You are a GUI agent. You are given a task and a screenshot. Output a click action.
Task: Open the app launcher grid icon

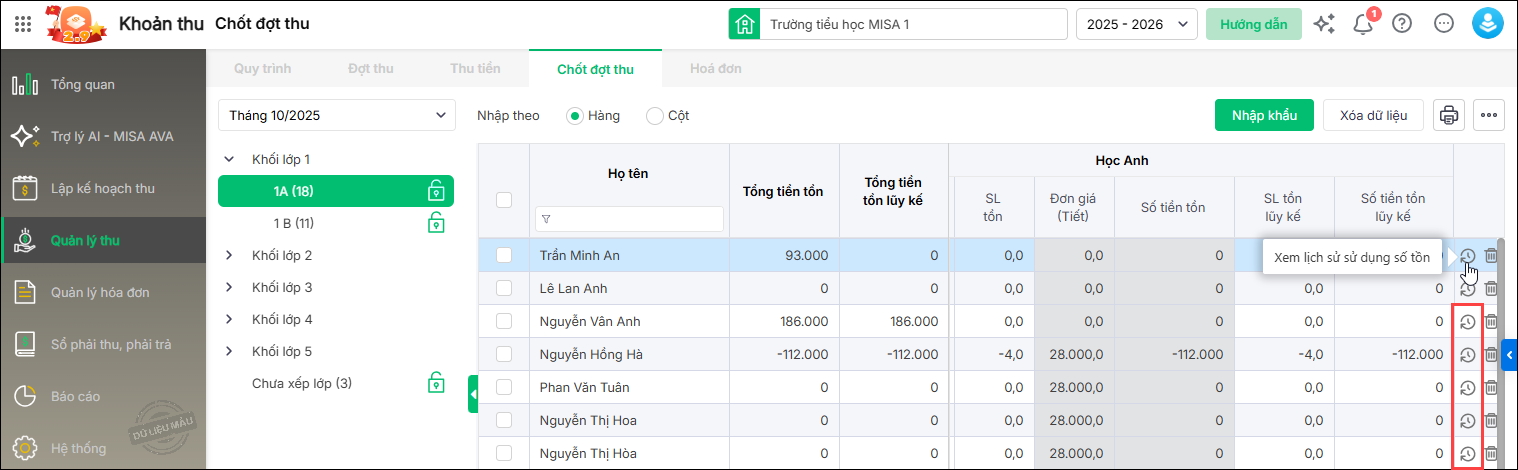click(x=23, y=24)
